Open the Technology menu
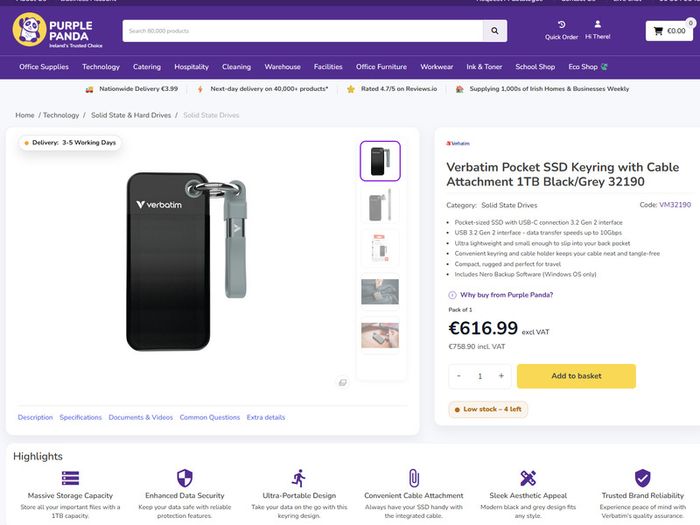Screen dimensions: 700x525 (101, 67)
